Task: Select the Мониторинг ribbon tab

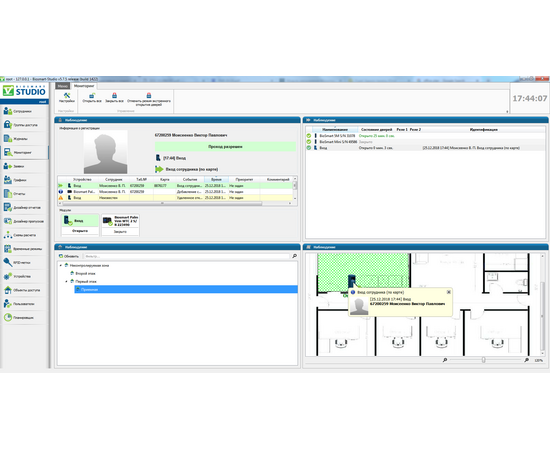Action: 84,86
